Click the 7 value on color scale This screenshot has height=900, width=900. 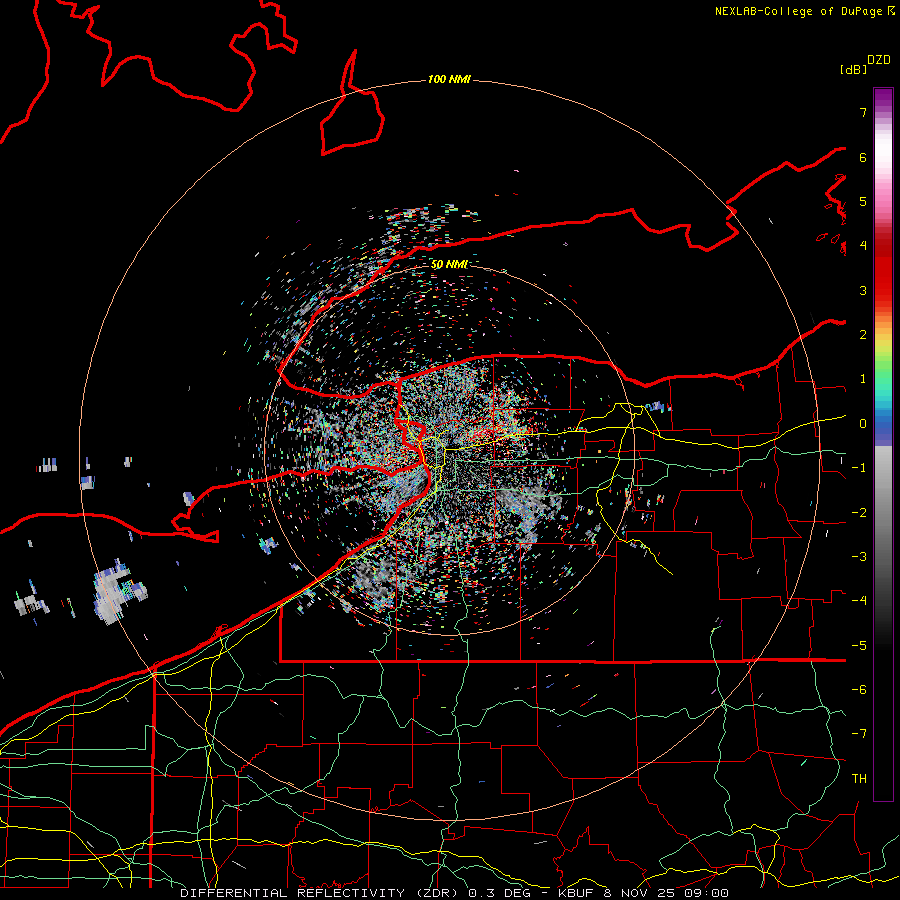click(x=863, y=112)
